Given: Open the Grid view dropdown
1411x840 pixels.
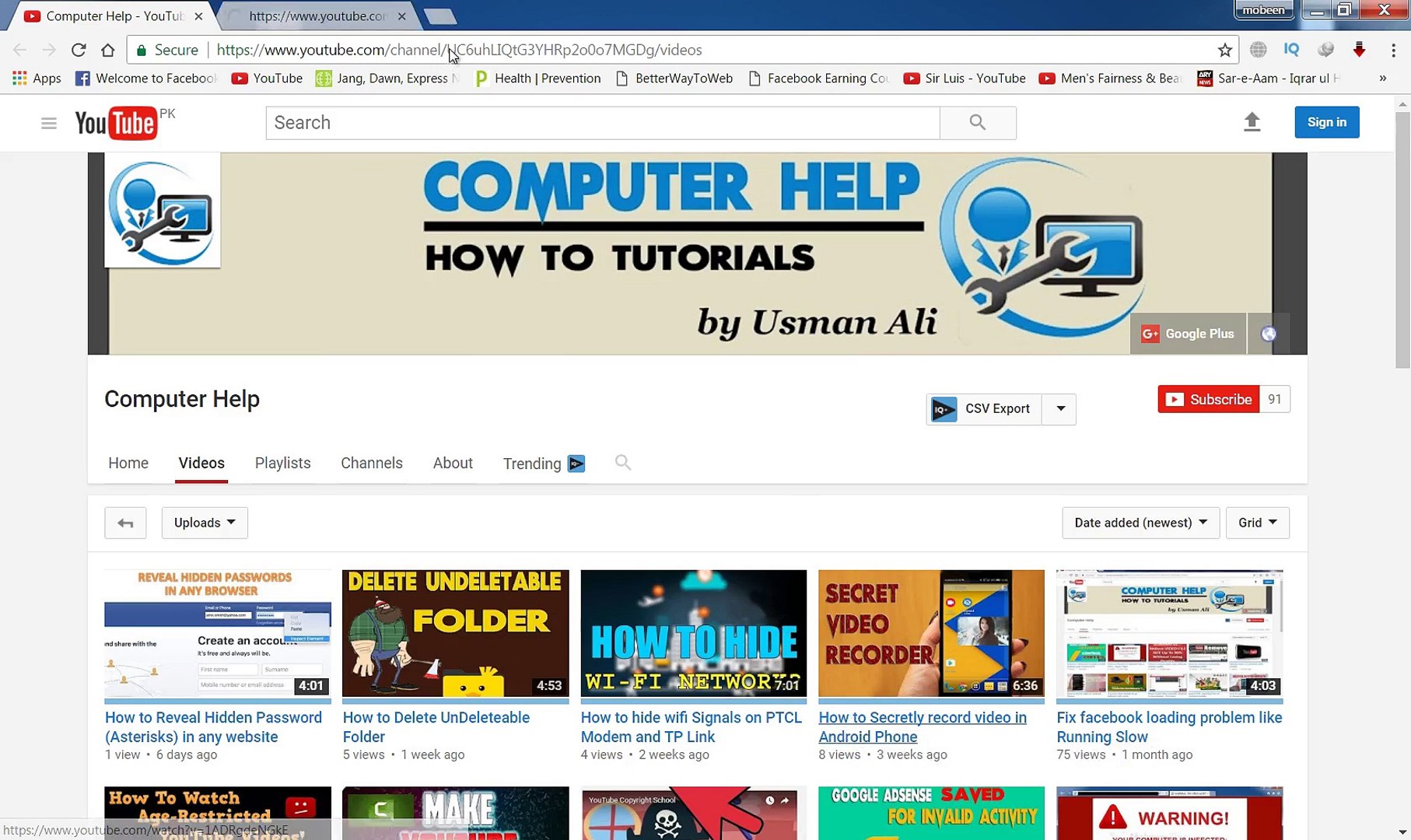Looking at the screenshot, I should tap(1257, 522).
